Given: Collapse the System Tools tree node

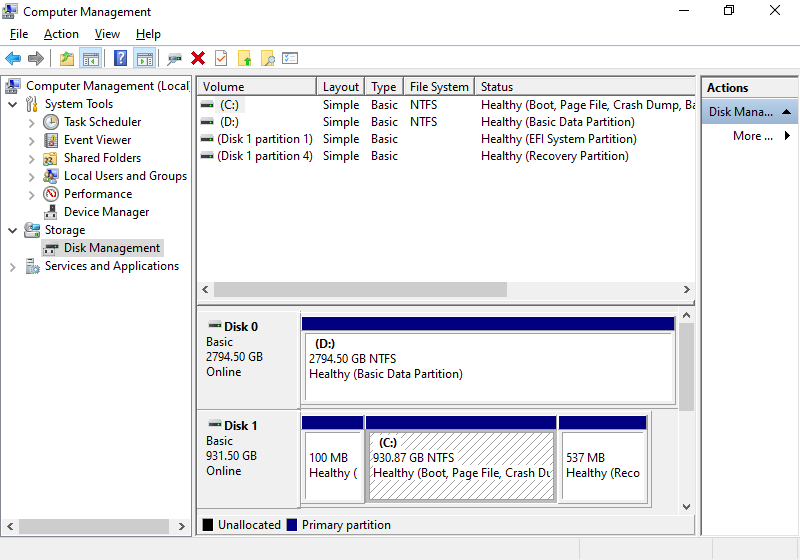Looking at the screenshot, I should [13, 105].
